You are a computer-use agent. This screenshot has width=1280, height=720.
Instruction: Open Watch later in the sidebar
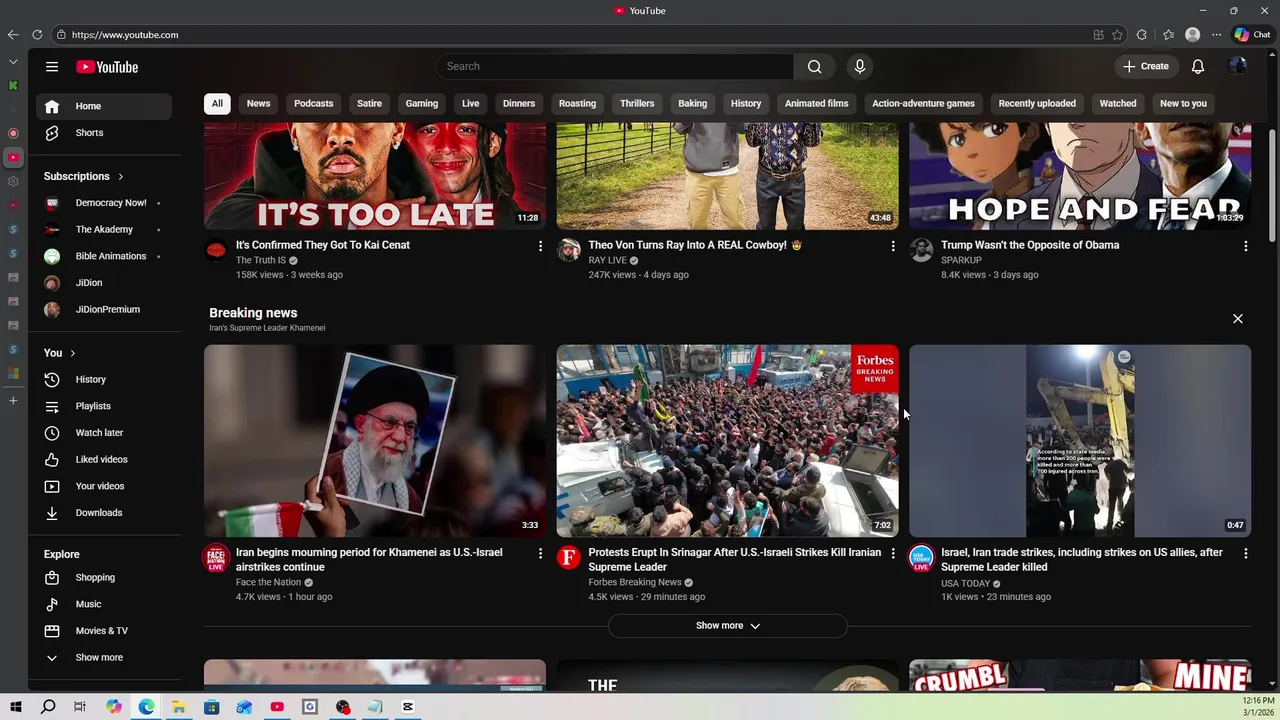[104, 433]
